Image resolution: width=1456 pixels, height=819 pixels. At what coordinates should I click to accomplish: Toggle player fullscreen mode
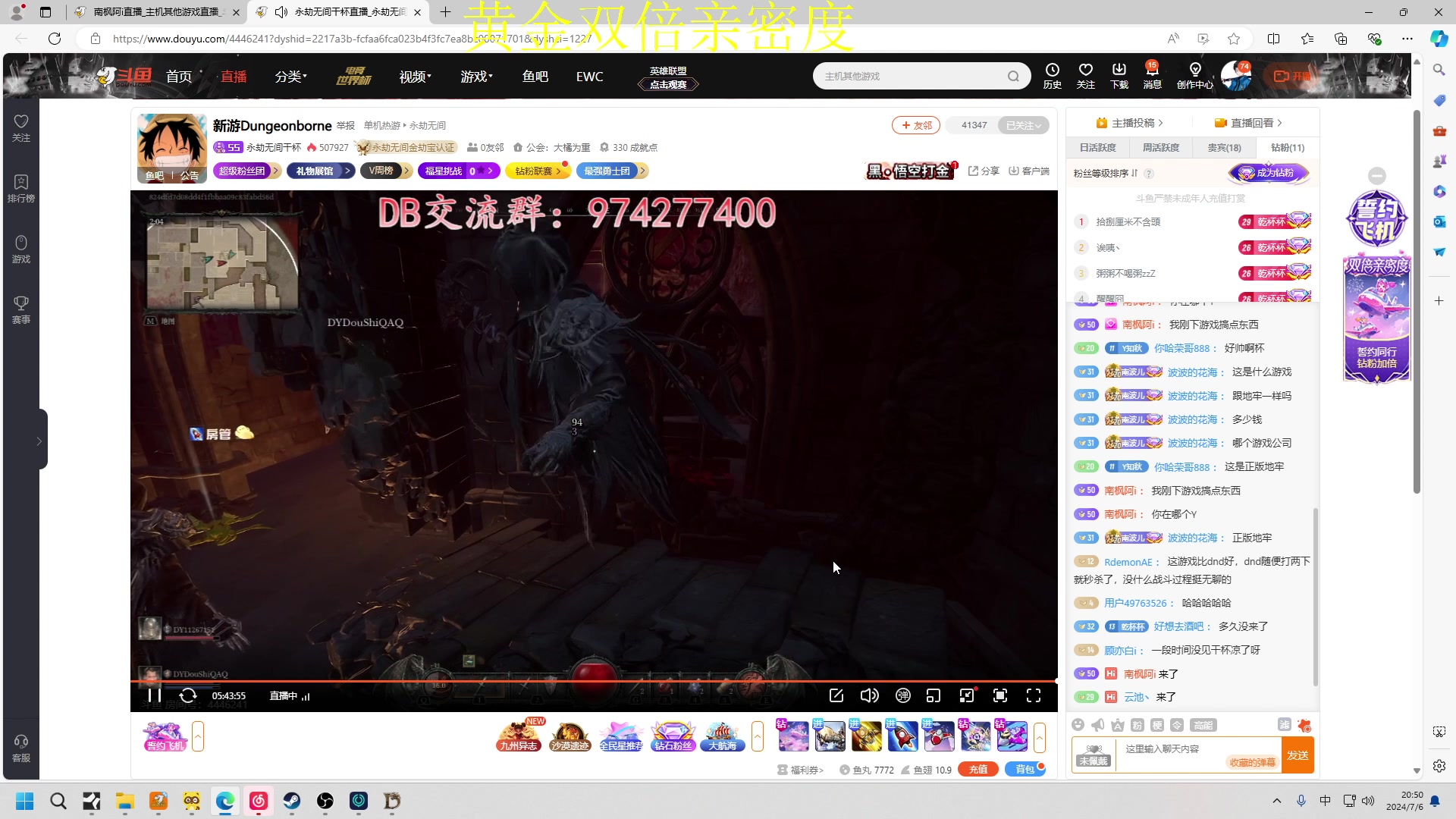click(1034, 695)
